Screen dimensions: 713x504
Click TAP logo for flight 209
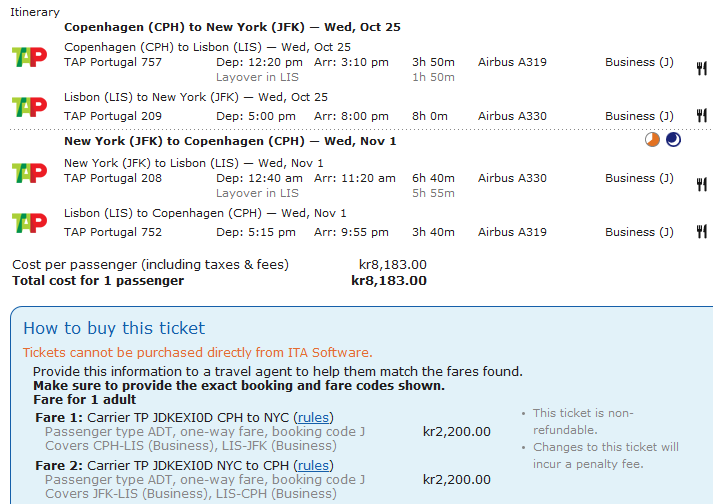(29, 106)
